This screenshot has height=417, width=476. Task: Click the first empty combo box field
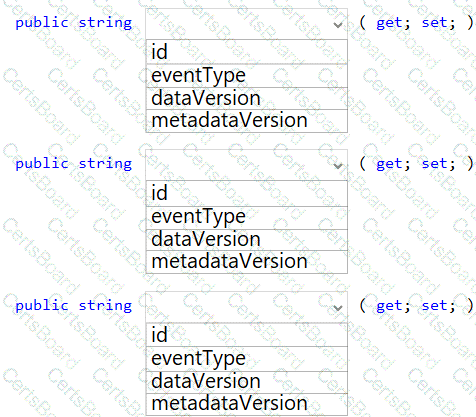point(247,24)
